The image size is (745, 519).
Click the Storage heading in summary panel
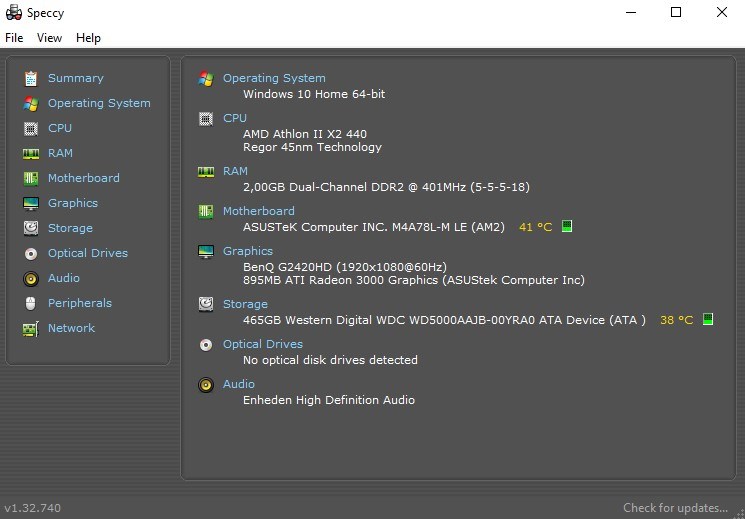point(245,304)
